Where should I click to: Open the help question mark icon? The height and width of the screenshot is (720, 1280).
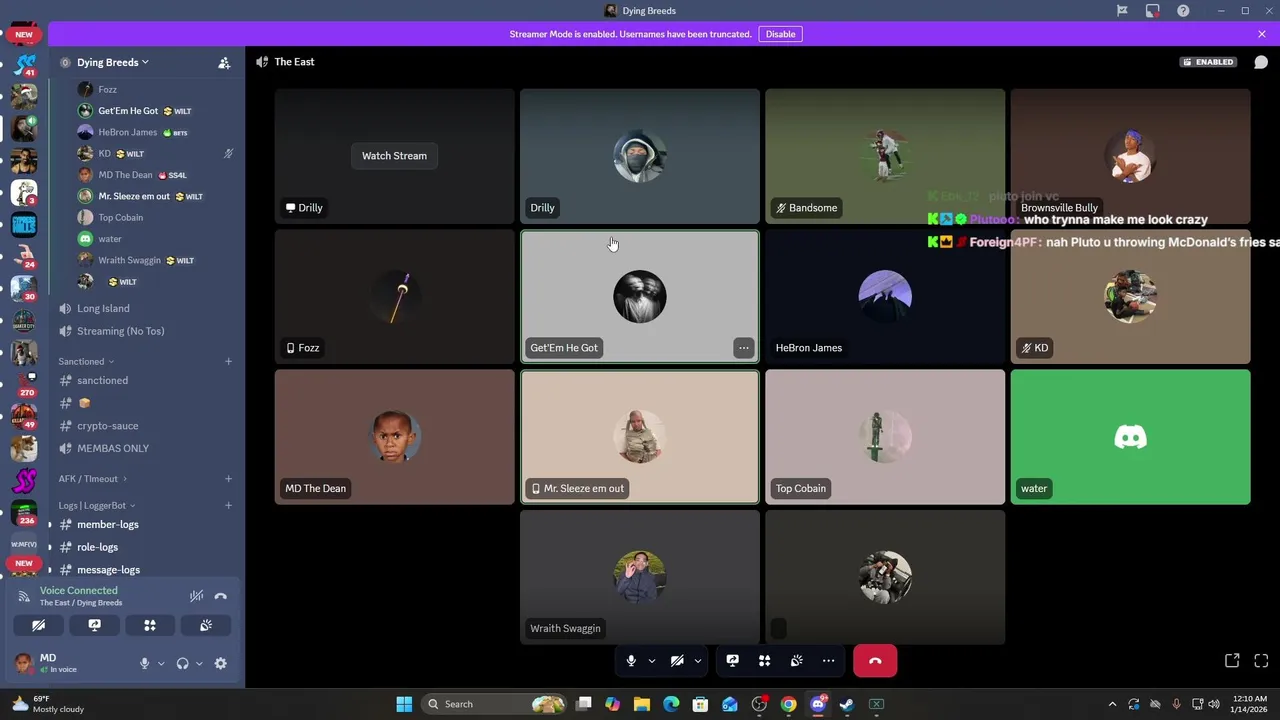point(1183,11)
